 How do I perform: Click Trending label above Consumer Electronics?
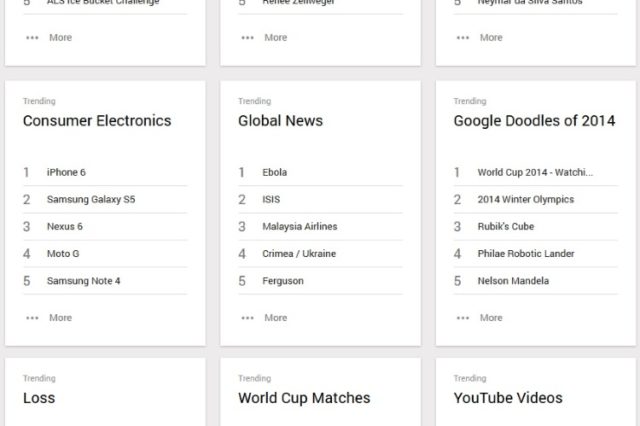39,101
